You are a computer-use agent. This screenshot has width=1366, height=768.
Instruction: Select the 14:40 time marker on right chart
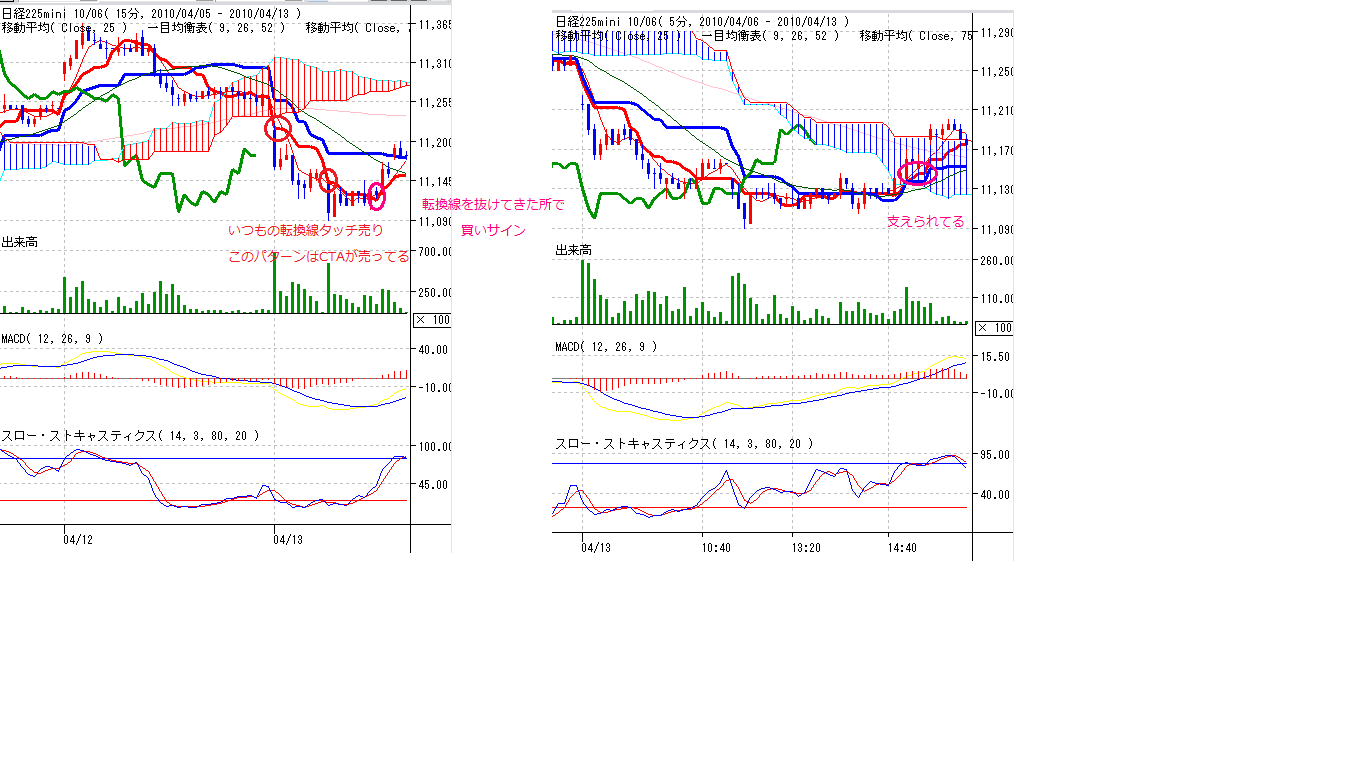coord(902,547)
